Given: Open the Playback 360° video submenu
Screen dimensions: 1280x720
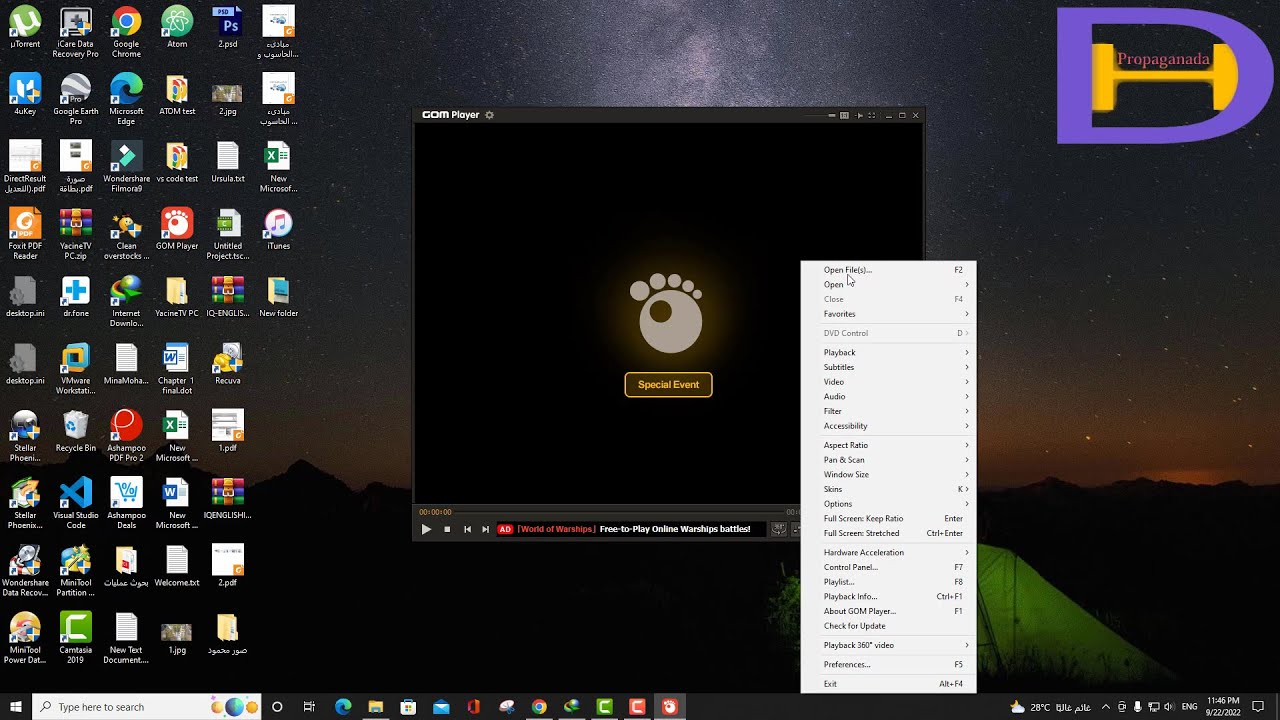Looking at the screenshot, I should (x=888, y=645).
